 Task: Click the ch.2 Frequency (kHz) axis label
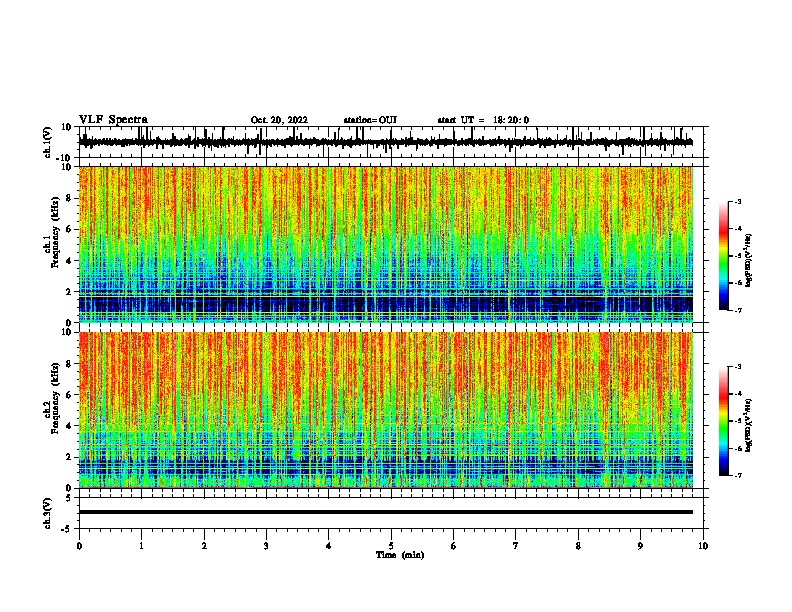(x=53, y=398)
